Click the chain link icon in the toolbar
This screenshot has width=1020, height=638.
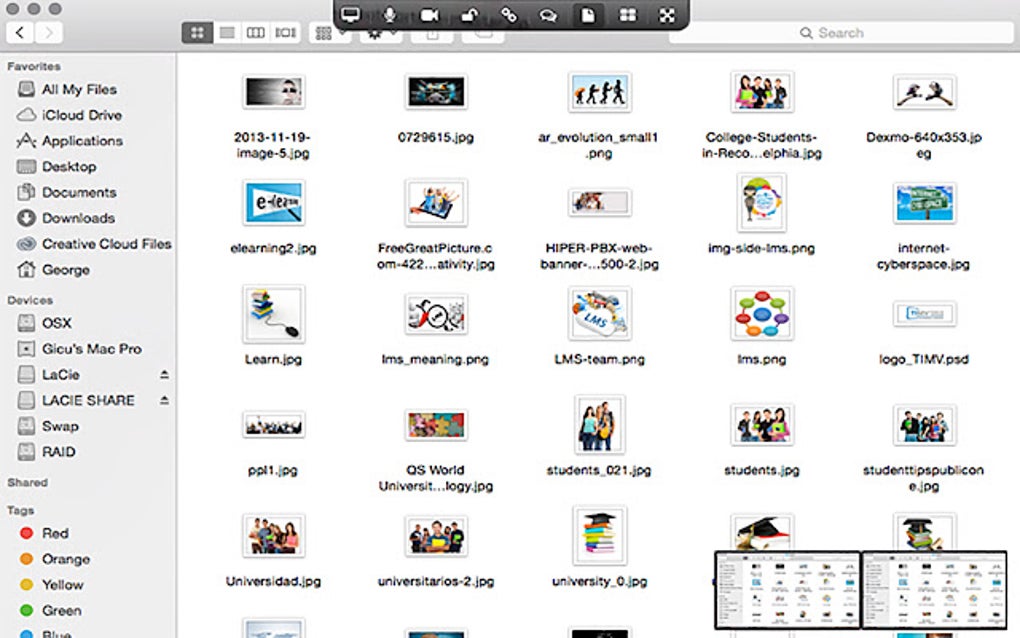[509, 15]
